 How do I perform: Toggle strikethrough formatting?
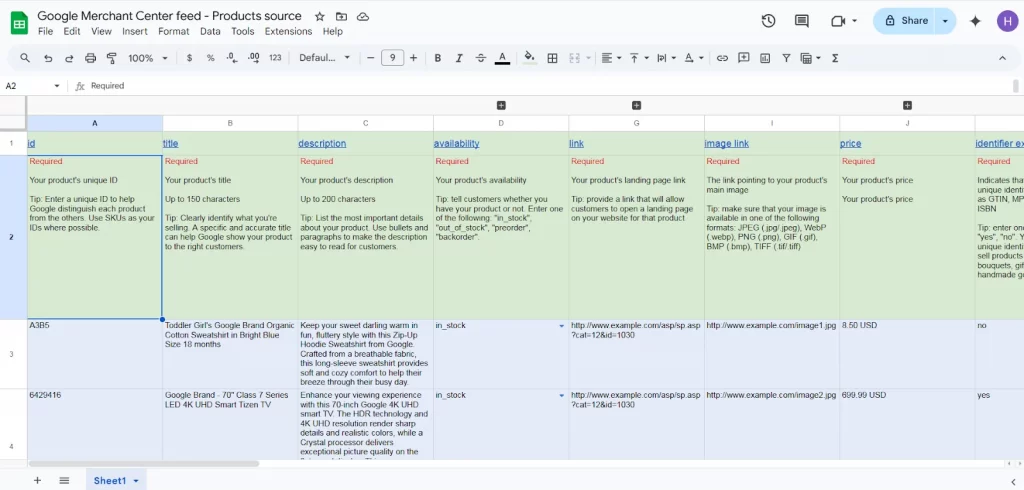(x=481, y=58)
